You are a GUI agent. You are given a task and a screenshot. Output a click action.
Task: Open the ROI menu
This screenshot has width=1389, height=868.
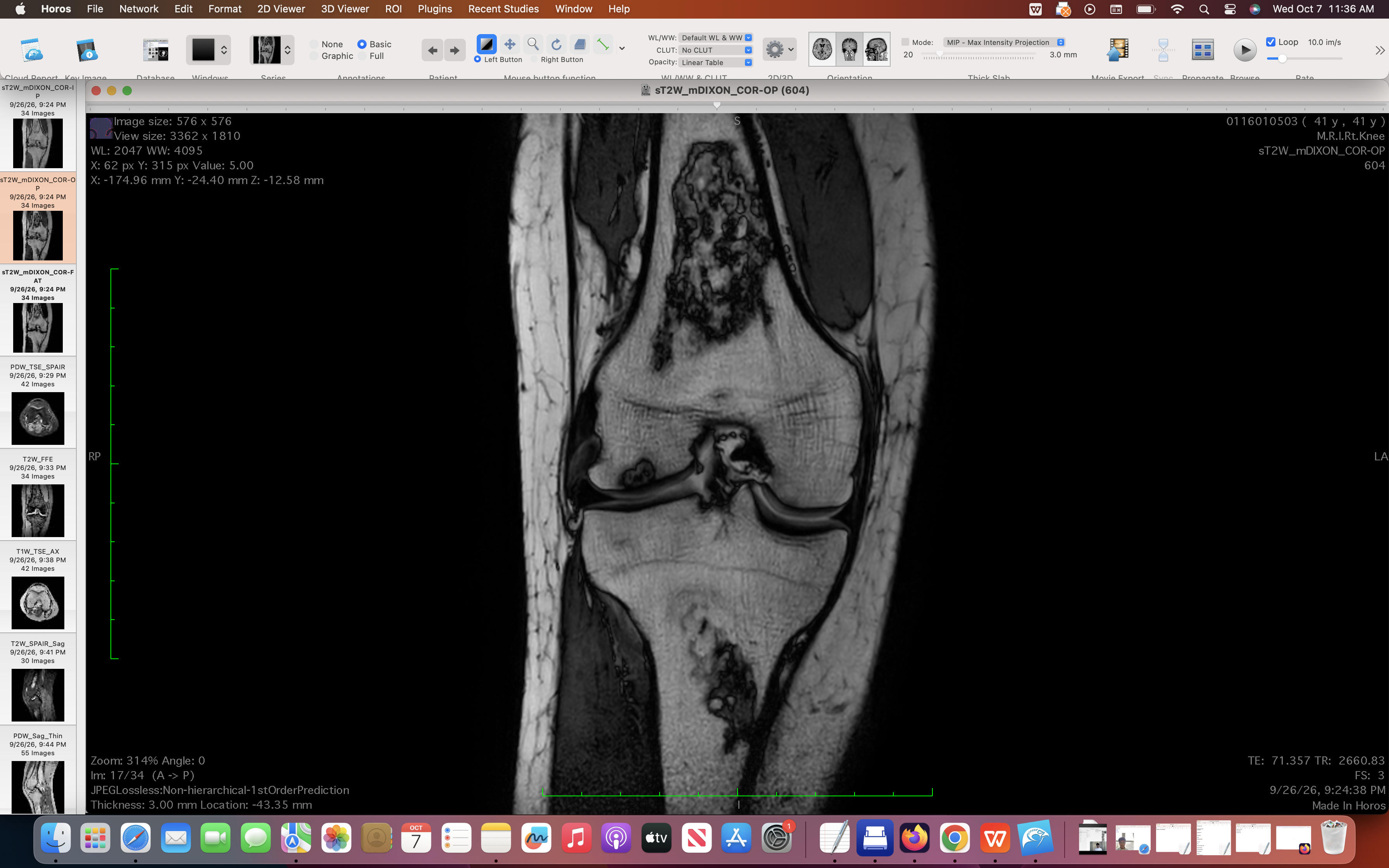393,9
